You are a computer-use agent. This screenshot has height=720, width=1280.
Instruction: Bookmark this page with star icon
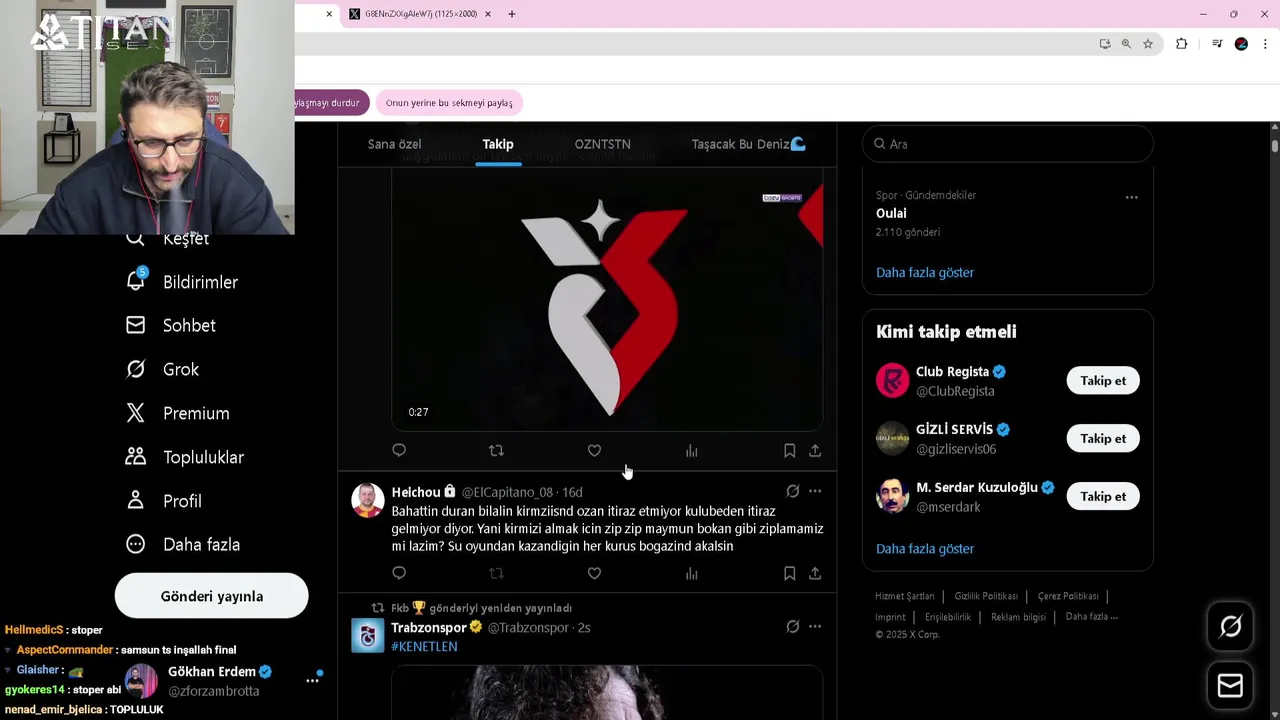click(x=1148, y=44)
